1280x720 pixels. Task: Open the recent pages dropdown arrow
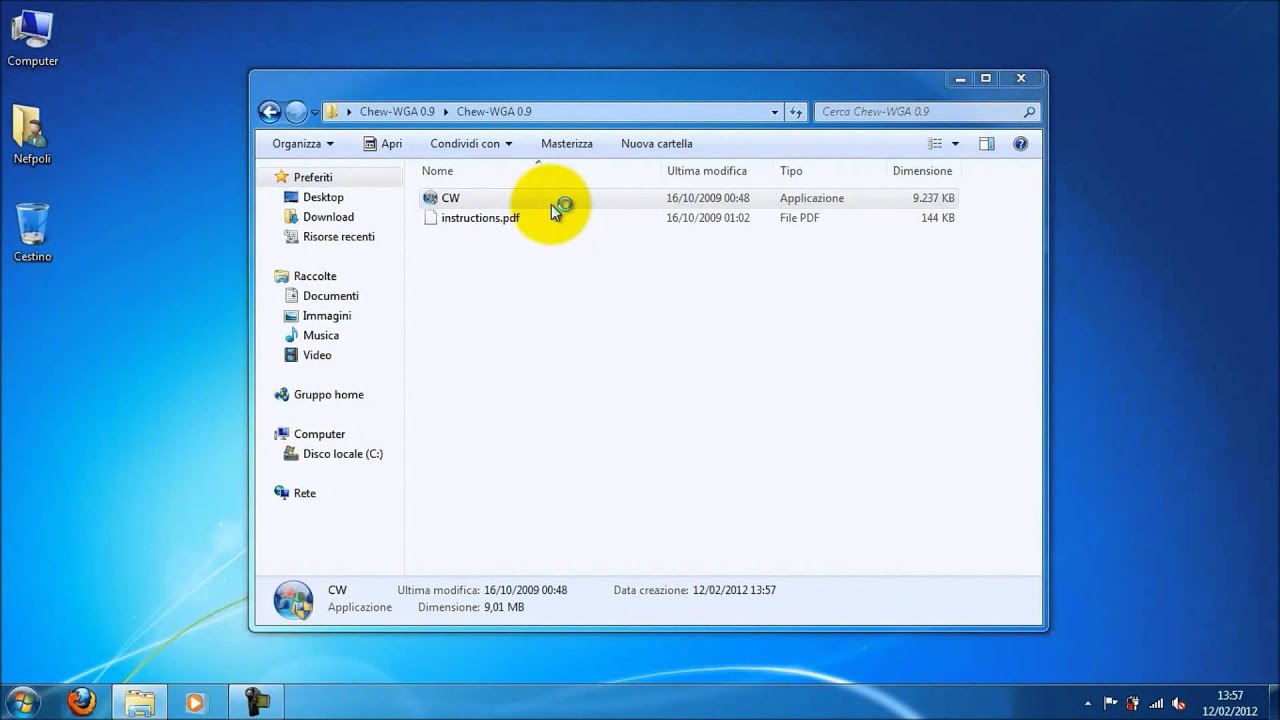coord(315,113)
